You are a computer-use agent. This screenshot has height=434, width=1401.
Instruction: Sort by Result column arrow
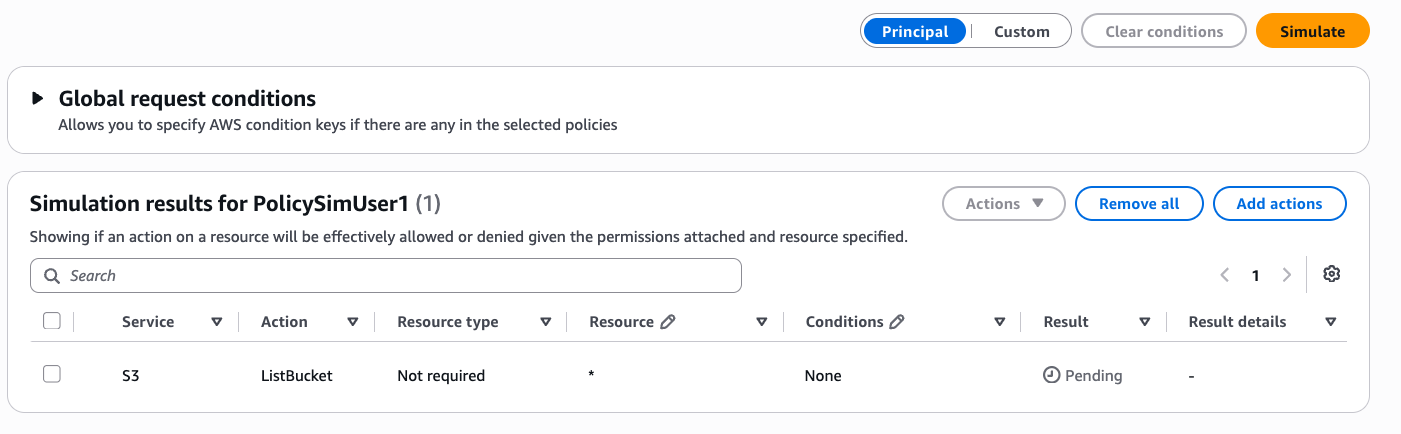pyautogui.click(x=1145, y=322)
